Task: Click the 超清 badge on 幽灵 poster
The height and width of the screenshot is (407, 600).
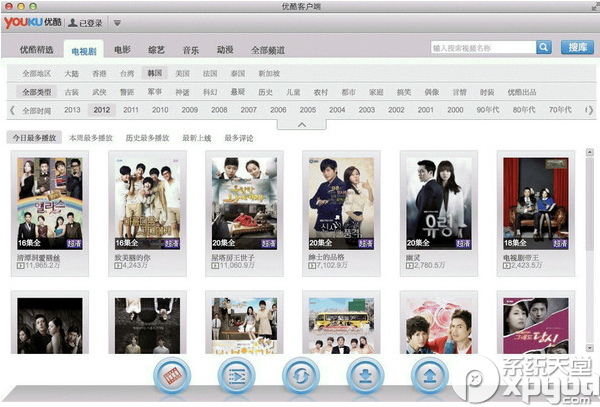Action: click(x=463, y=244)
